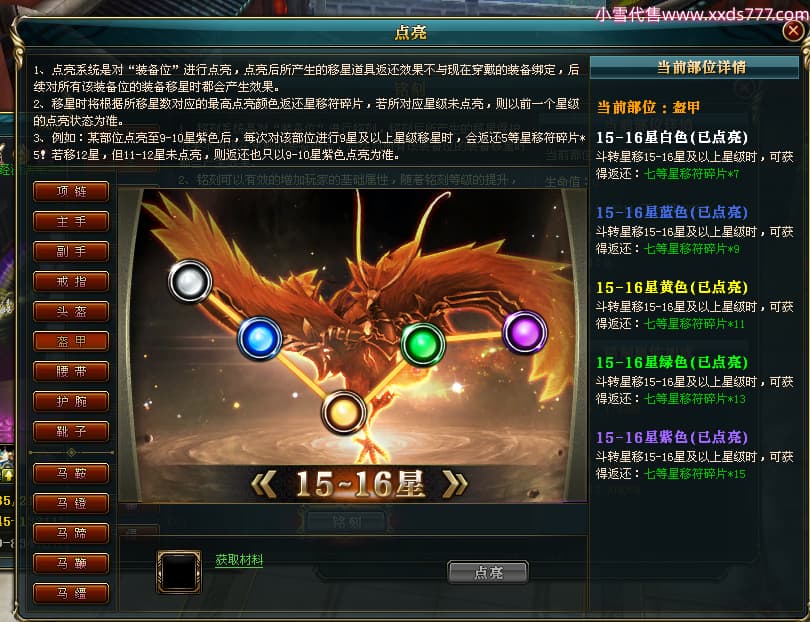Click the purple orb star node
Screen dimensions: 810x622
tap(525, 332)
